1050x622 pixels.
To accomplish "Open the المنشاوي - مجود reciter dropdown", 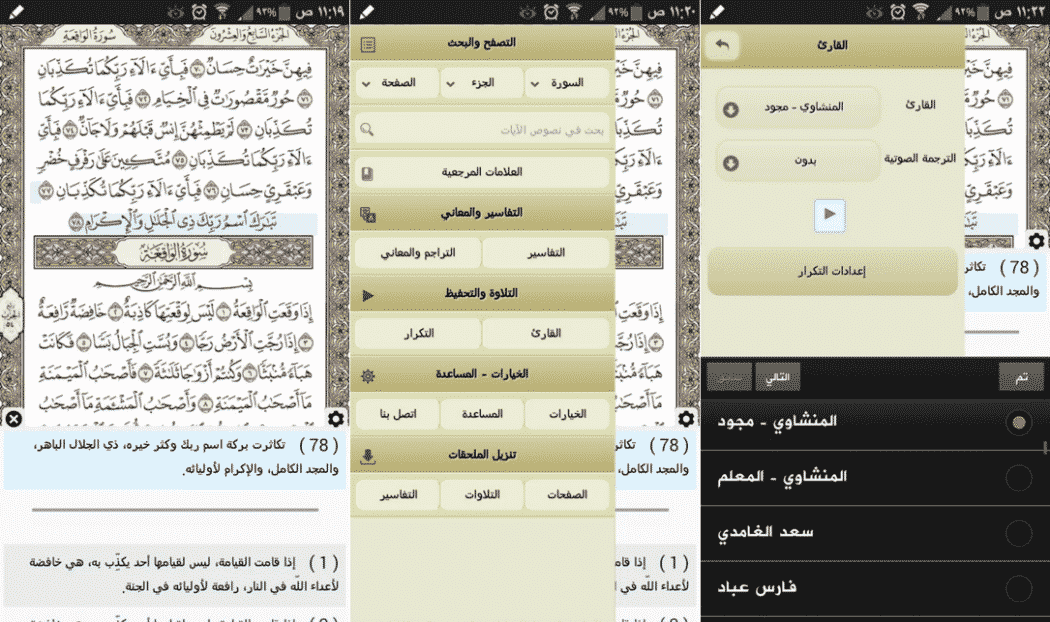I will 798,107.
